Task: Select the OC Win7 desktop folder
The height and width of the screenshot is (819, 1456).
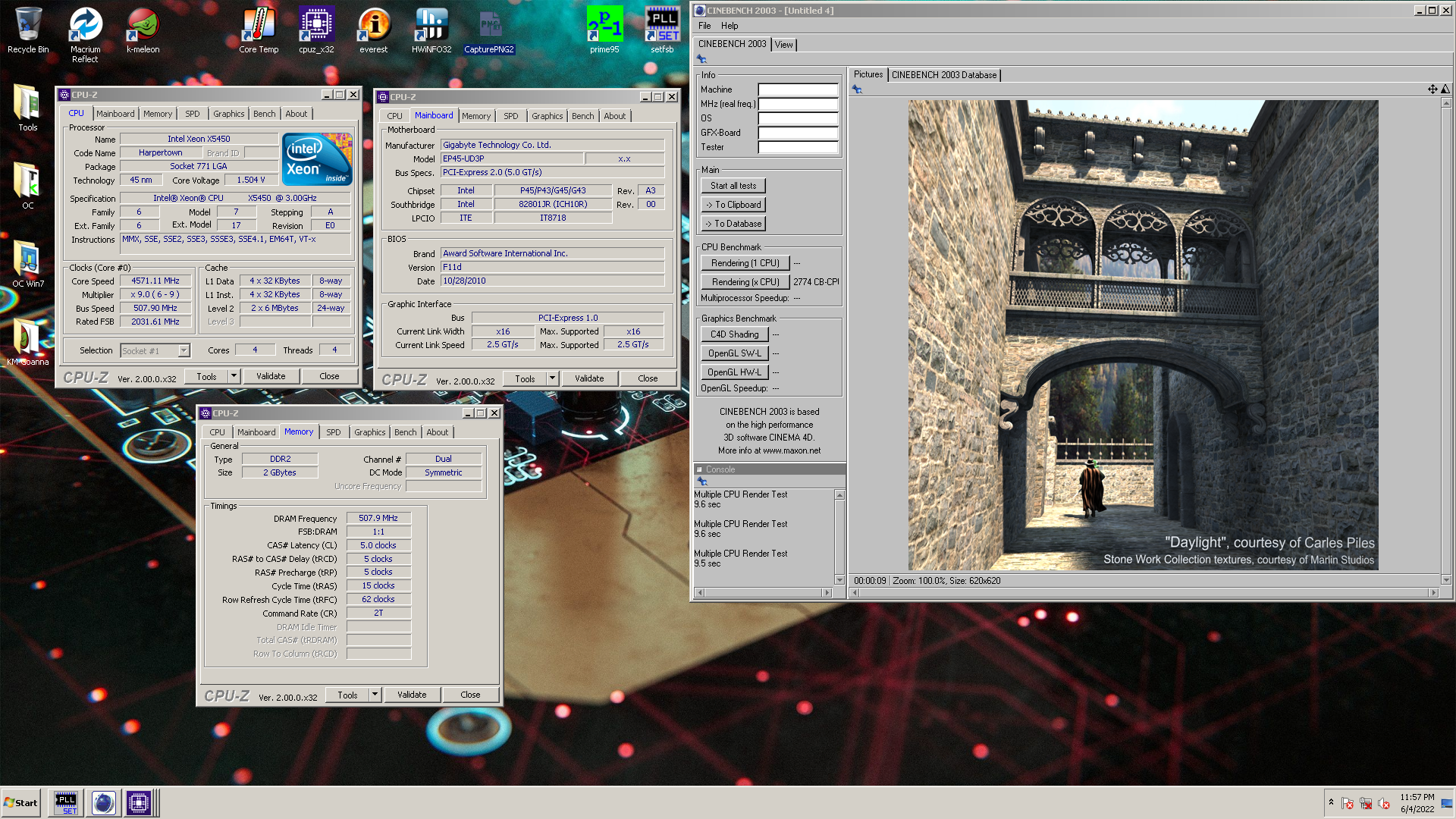Action: coord(27,264)
